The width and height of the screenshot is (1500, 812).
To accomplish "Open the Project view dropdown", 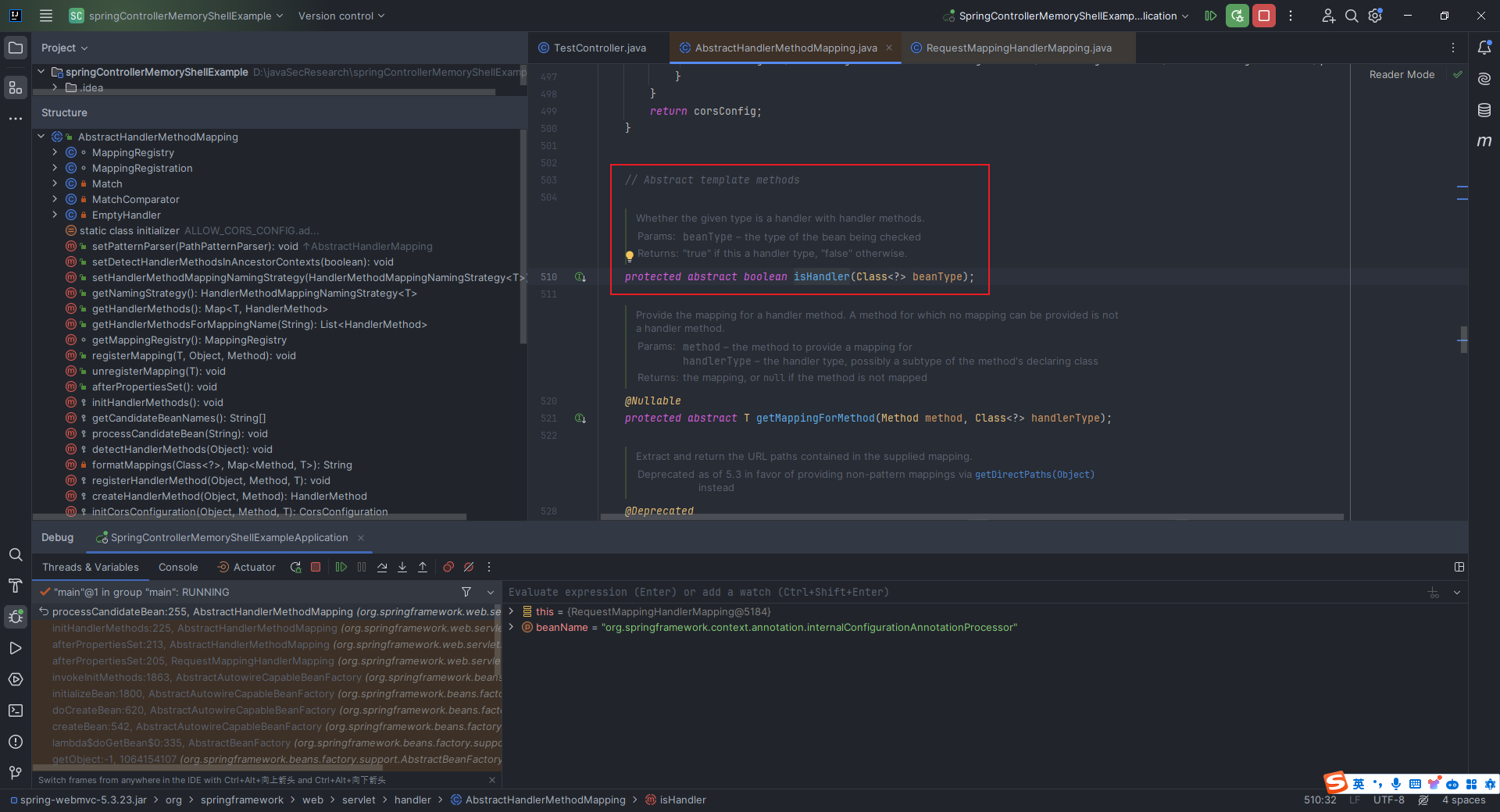I will click(65, 48).
